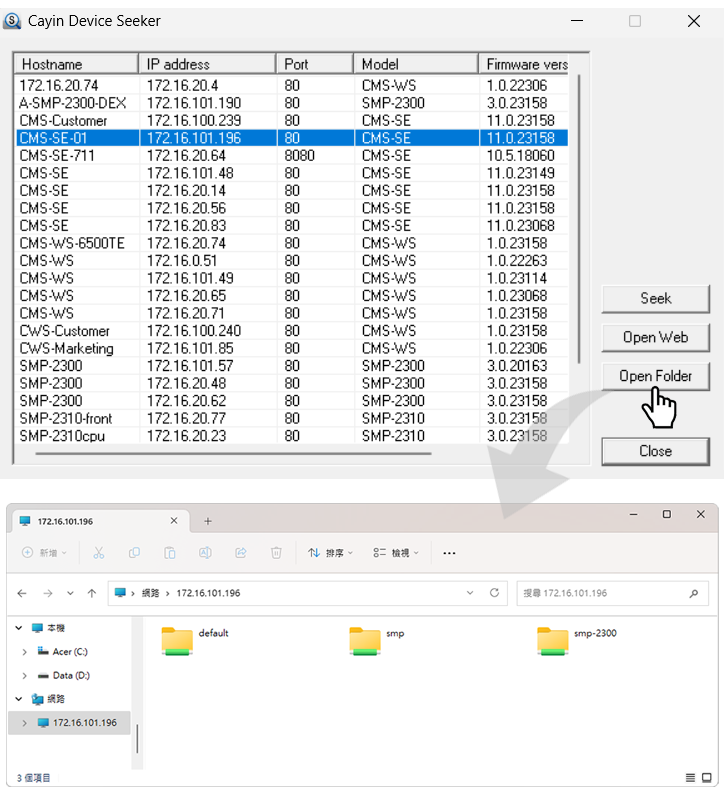
Task: Expand the 172.16.101.196 tree node
Action: click(x=24, y=723)
